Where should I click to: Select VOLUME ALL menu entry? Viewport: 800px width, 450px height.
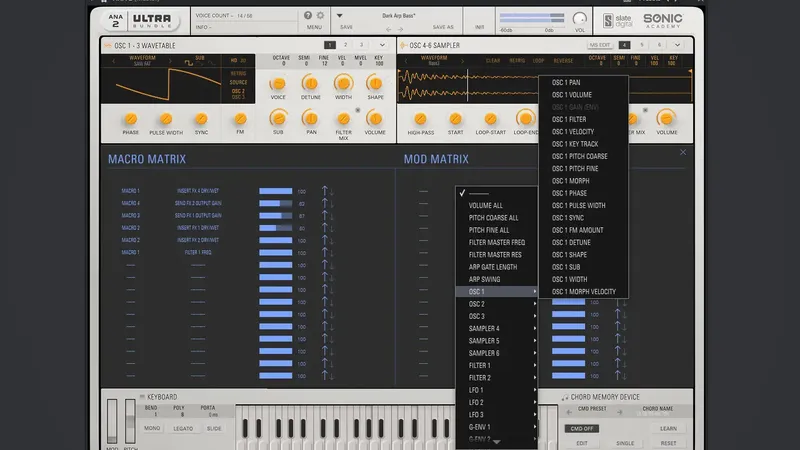coord(496,206)
